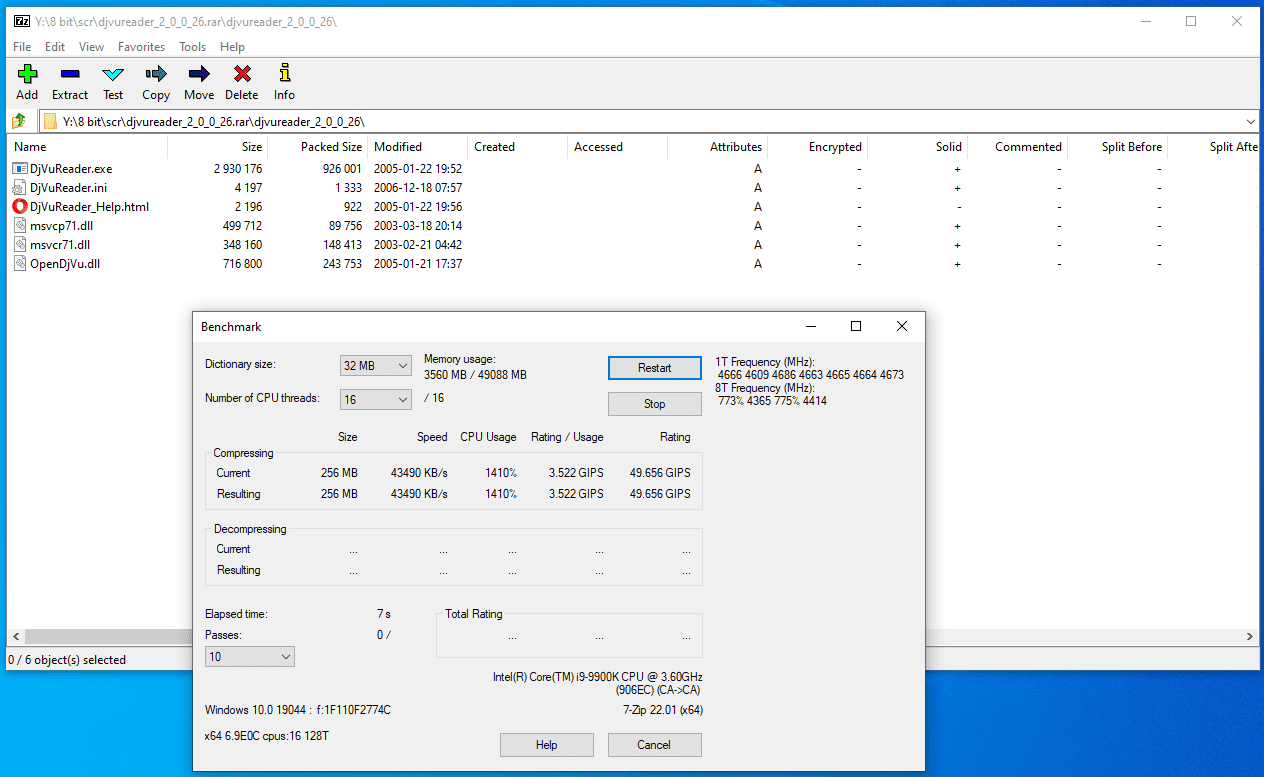The image size is (1264, 777).
Task: Click the 243 753 packed size value
Action: pyautogui.click(x=342, y=264)
